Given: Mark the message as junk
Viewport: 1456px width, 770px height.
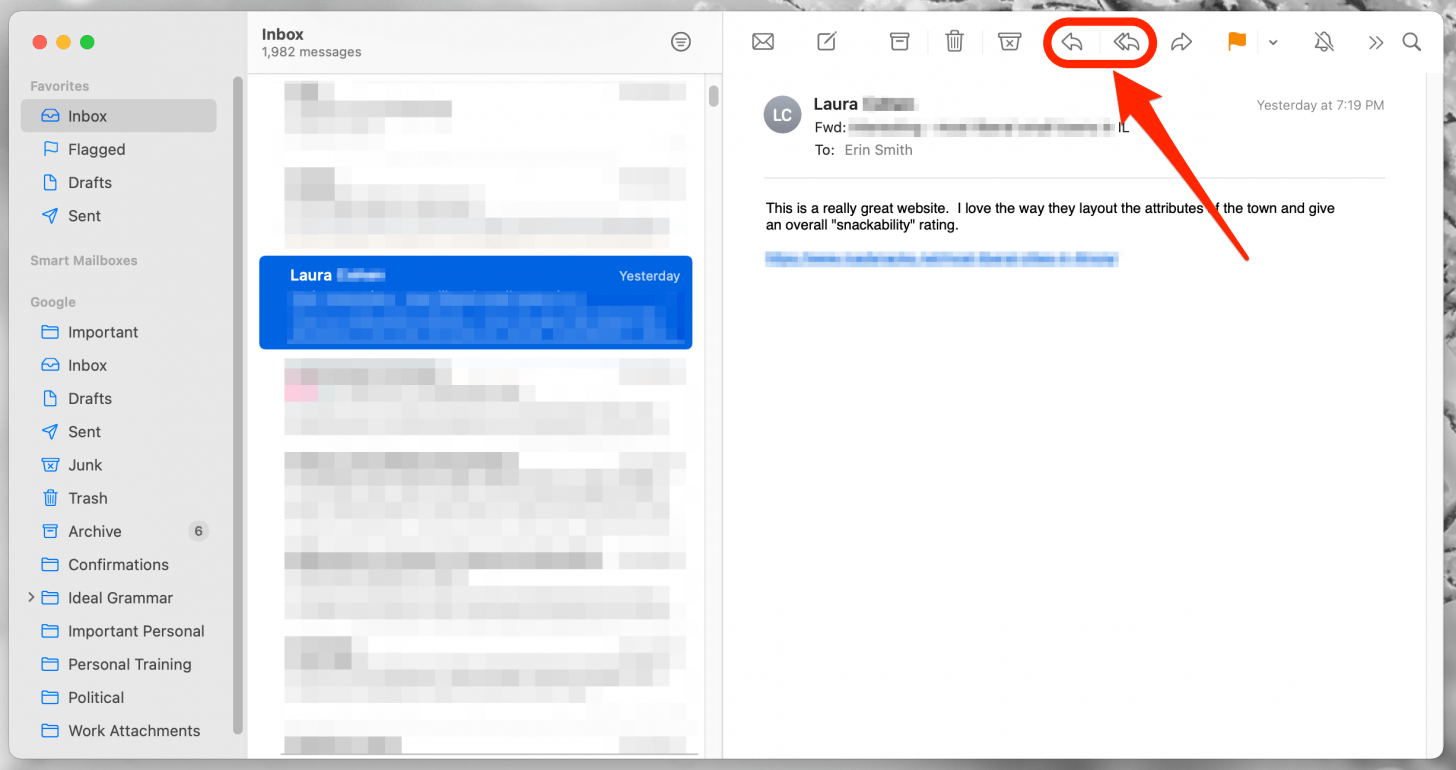Looking at the screenshot, I should [x=1009, y=42].
